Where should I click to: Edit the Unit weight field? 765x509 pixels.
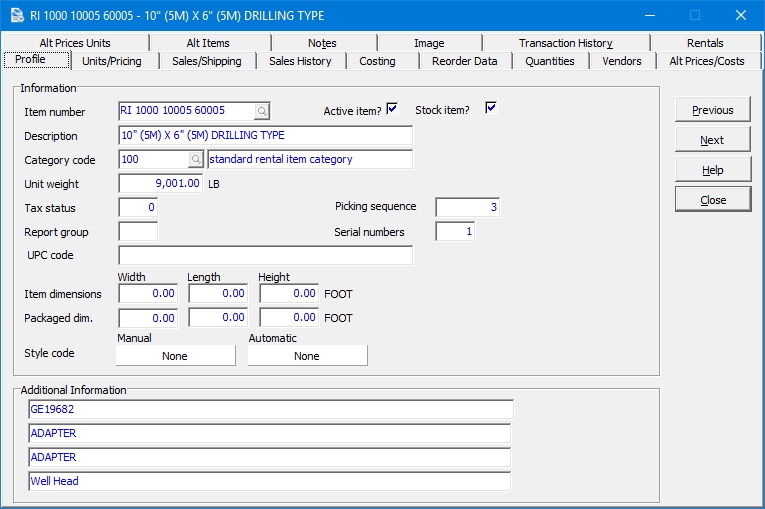[161, 183]
